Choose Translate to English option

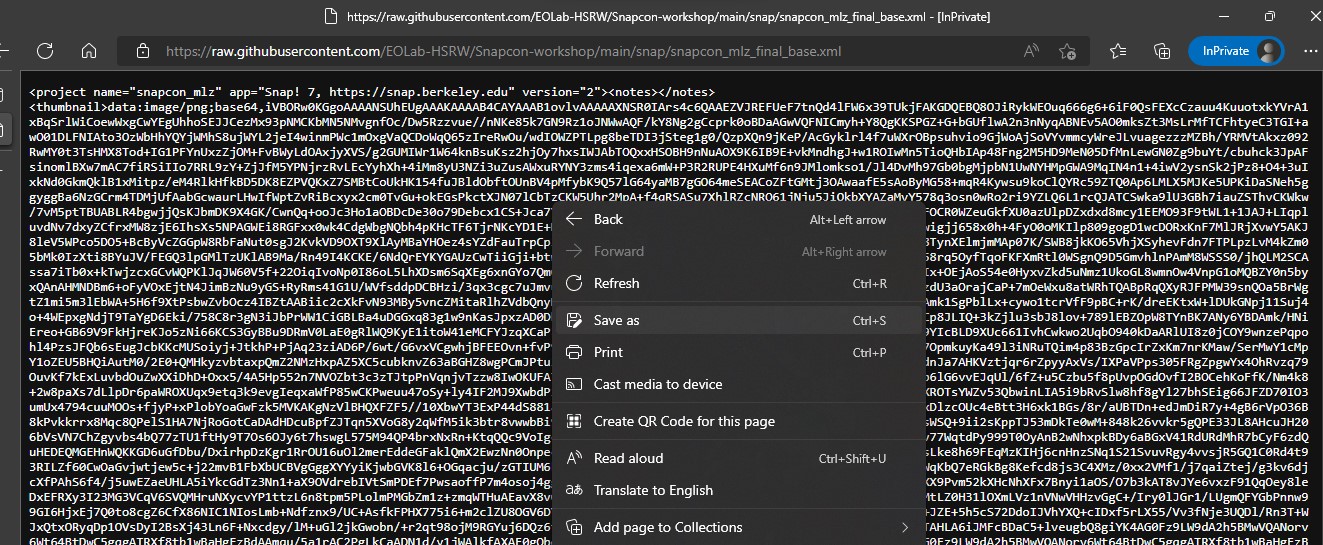653,490
